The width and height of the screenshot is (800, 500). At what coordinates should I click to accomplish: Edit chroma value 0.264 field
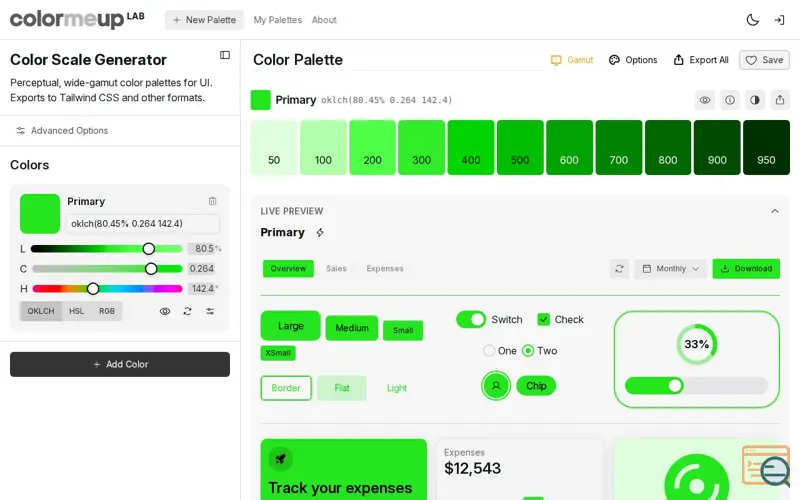click(202, 268)
